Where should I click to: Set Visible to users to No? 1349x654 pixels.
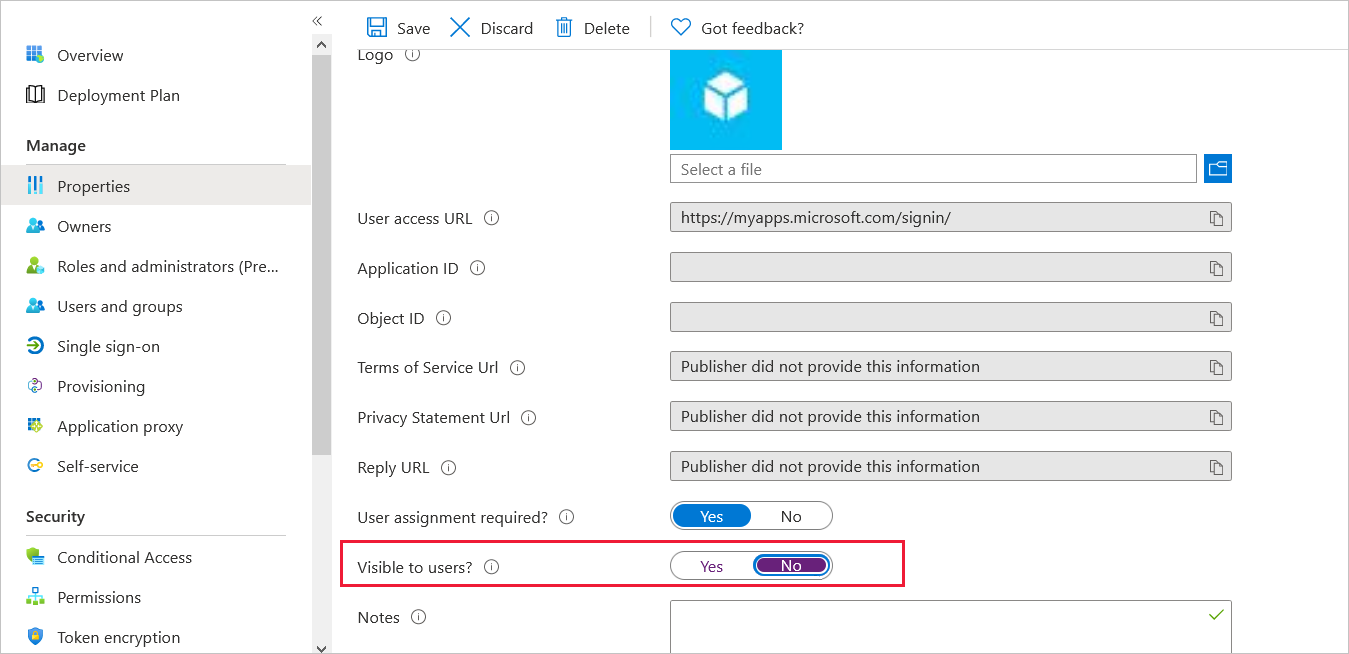tap(791, 566)
